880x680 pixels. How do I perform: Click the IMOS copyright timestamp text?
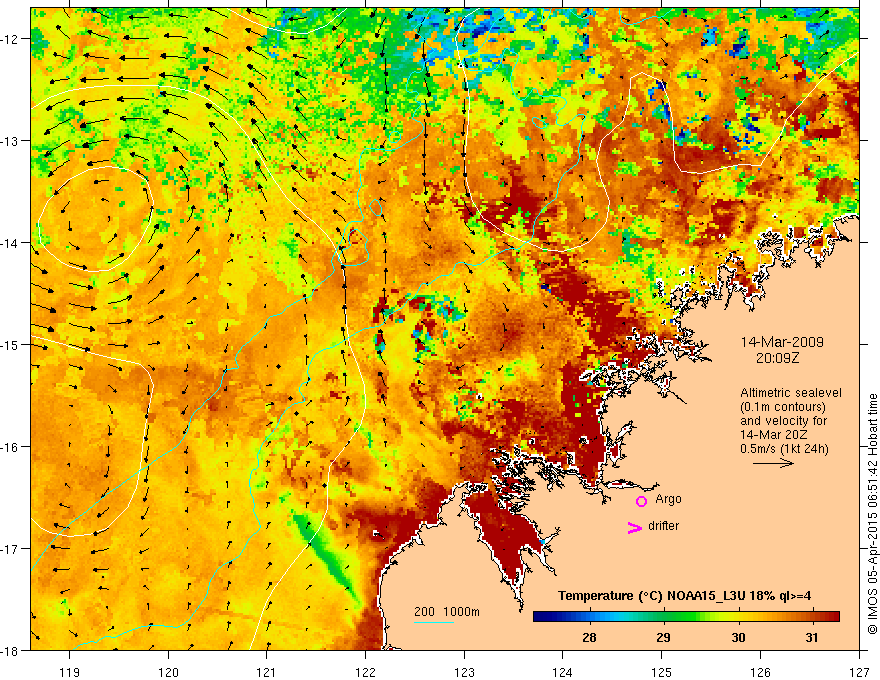click(873, 514)
